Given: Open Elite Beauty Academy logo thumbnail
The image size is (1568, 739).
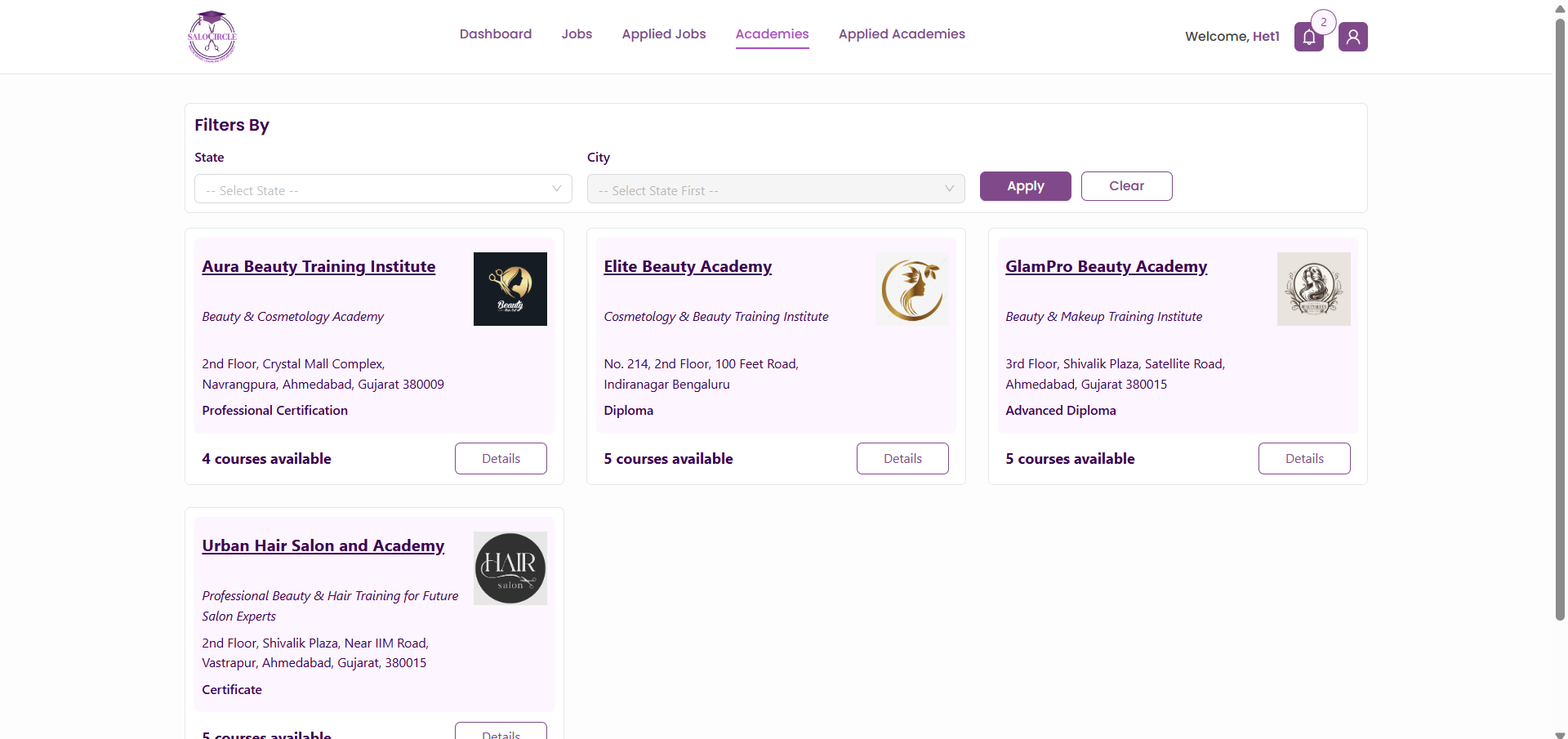Looking at the screenshot, I should pos(912,289).
